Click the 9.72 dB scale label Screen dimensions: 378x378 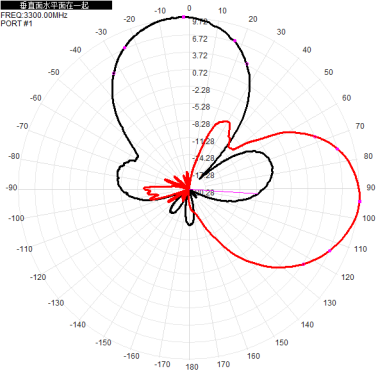click(x=200, y=22)
